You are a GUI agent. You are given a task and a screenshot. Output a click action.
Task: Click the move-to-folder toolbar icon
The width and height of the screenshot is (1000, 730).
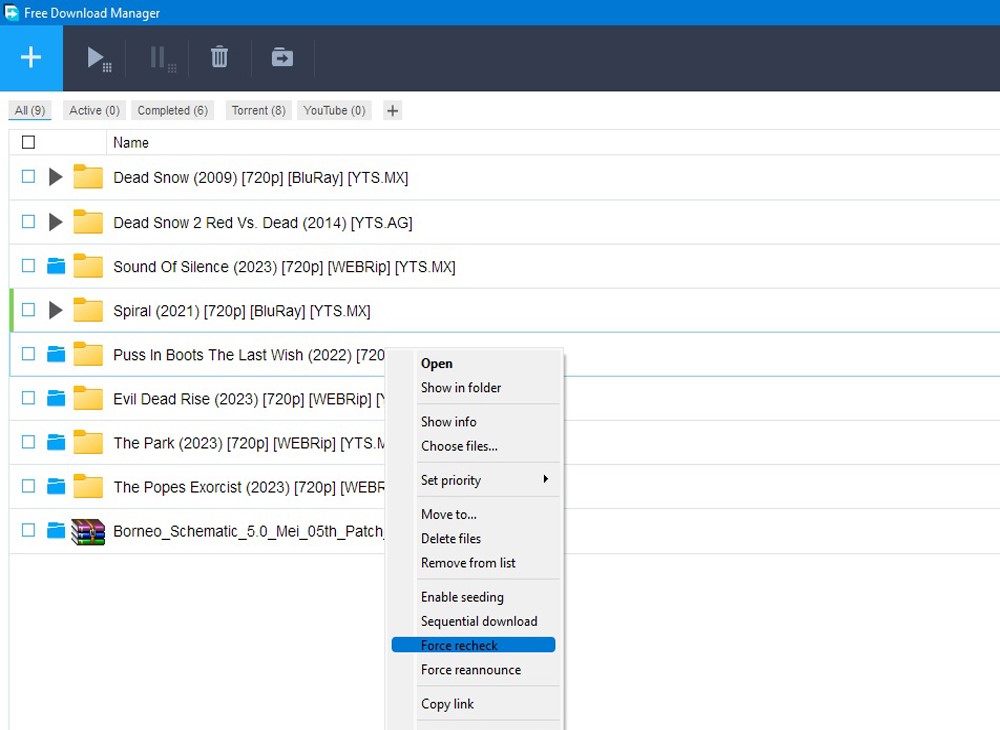[282, 57]
